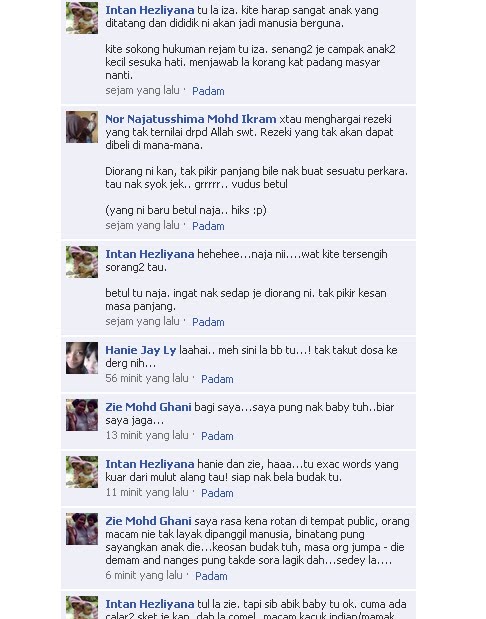486x619 pixels.
Task: Open Zie Mohd Ghani's avatar beside 'bagi saya' comment
Action: 82,415
